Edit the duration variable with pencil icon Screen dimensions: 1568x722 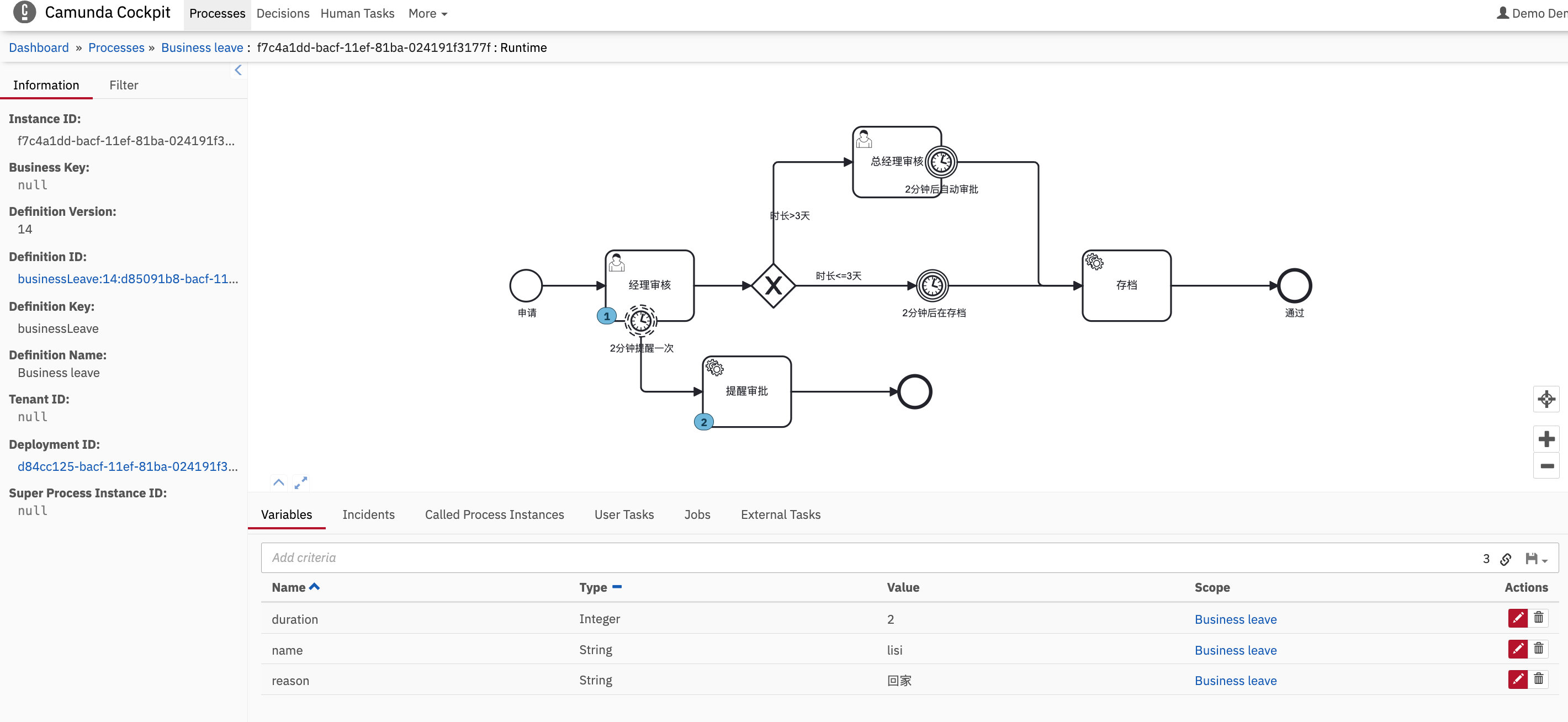pos(1517,618)
